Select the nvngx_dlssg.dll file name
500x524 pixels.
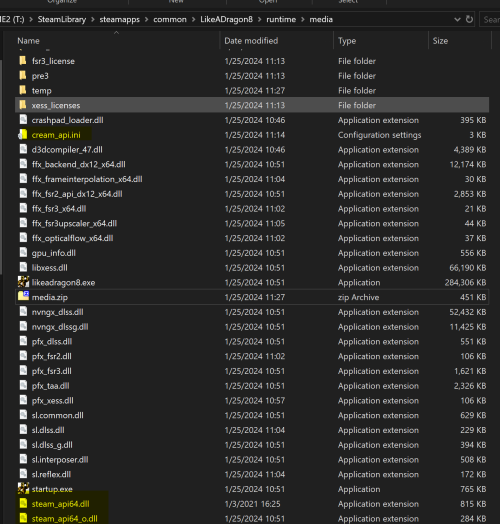coord(60,326)
